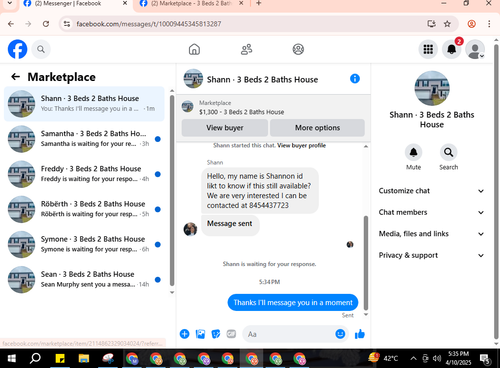Open a new browser tab
Viewport: 500px width, 368px height.
(x=259, y=3)
